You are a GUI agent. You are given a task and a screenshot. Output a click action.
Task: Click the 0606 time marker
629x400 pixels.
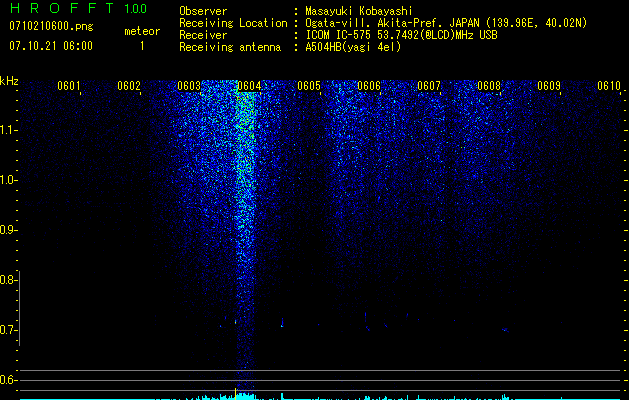(x=369, y=86)
